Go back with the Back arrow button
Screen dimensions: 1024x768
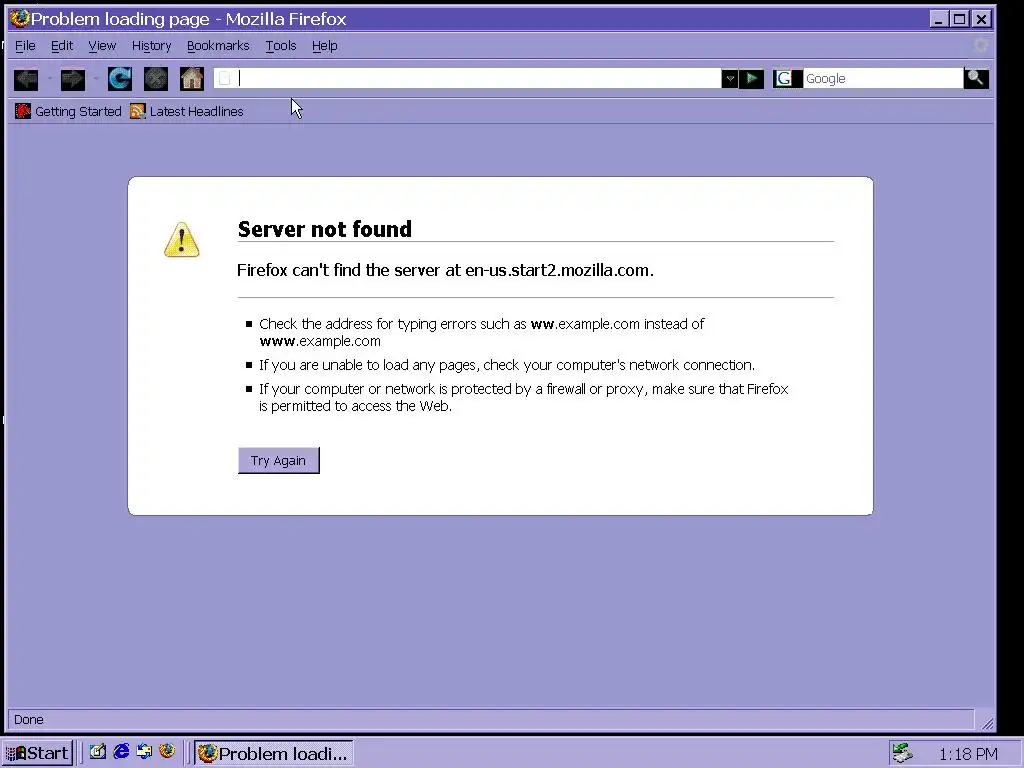[26, 79]
